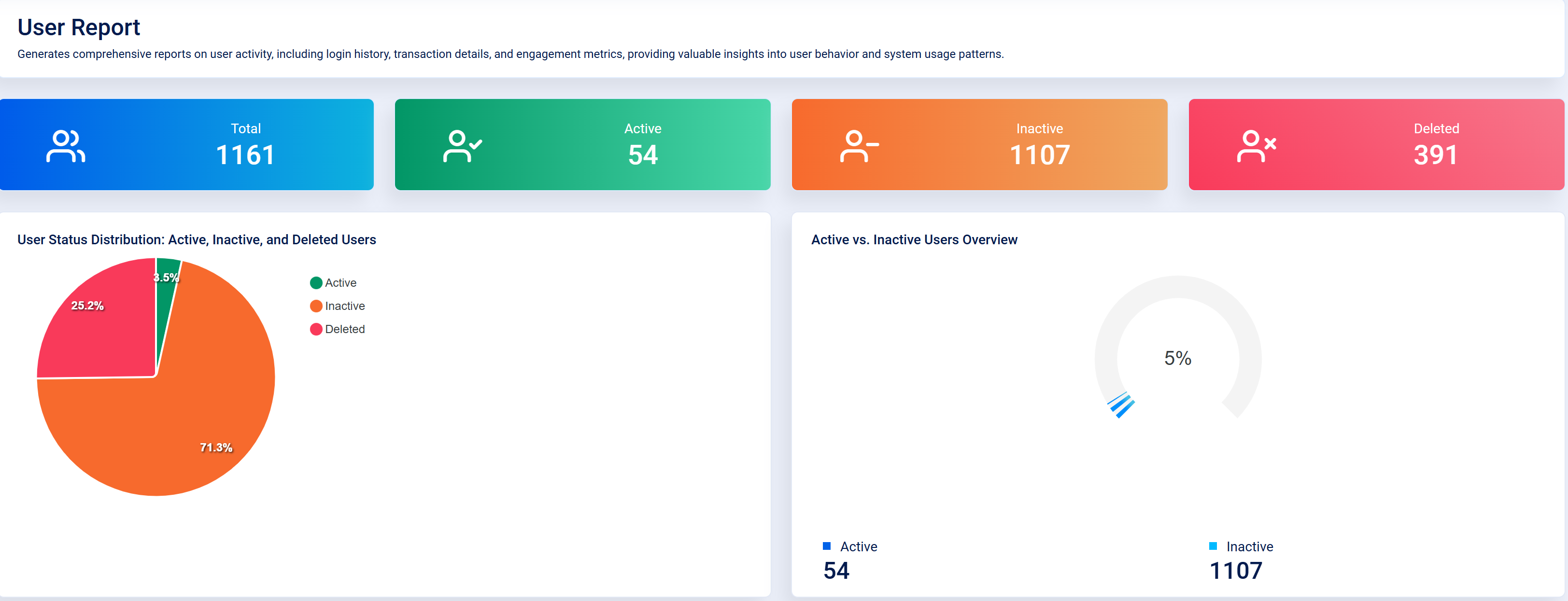The height and width of the screenshot is (601, 1568).
Task: Click the blue Active legend square
Action: coord(827,545)
